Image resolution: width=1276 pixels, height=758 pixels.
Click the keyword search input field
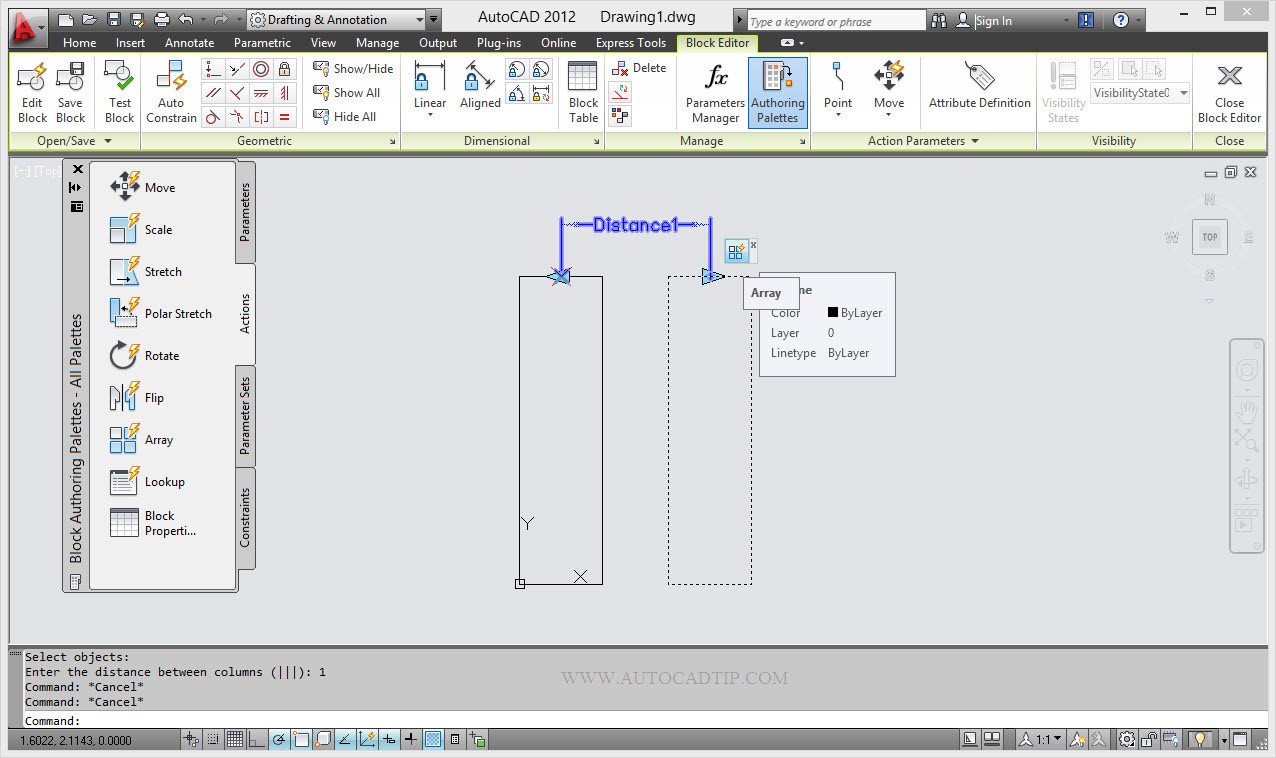click(836, 21)
